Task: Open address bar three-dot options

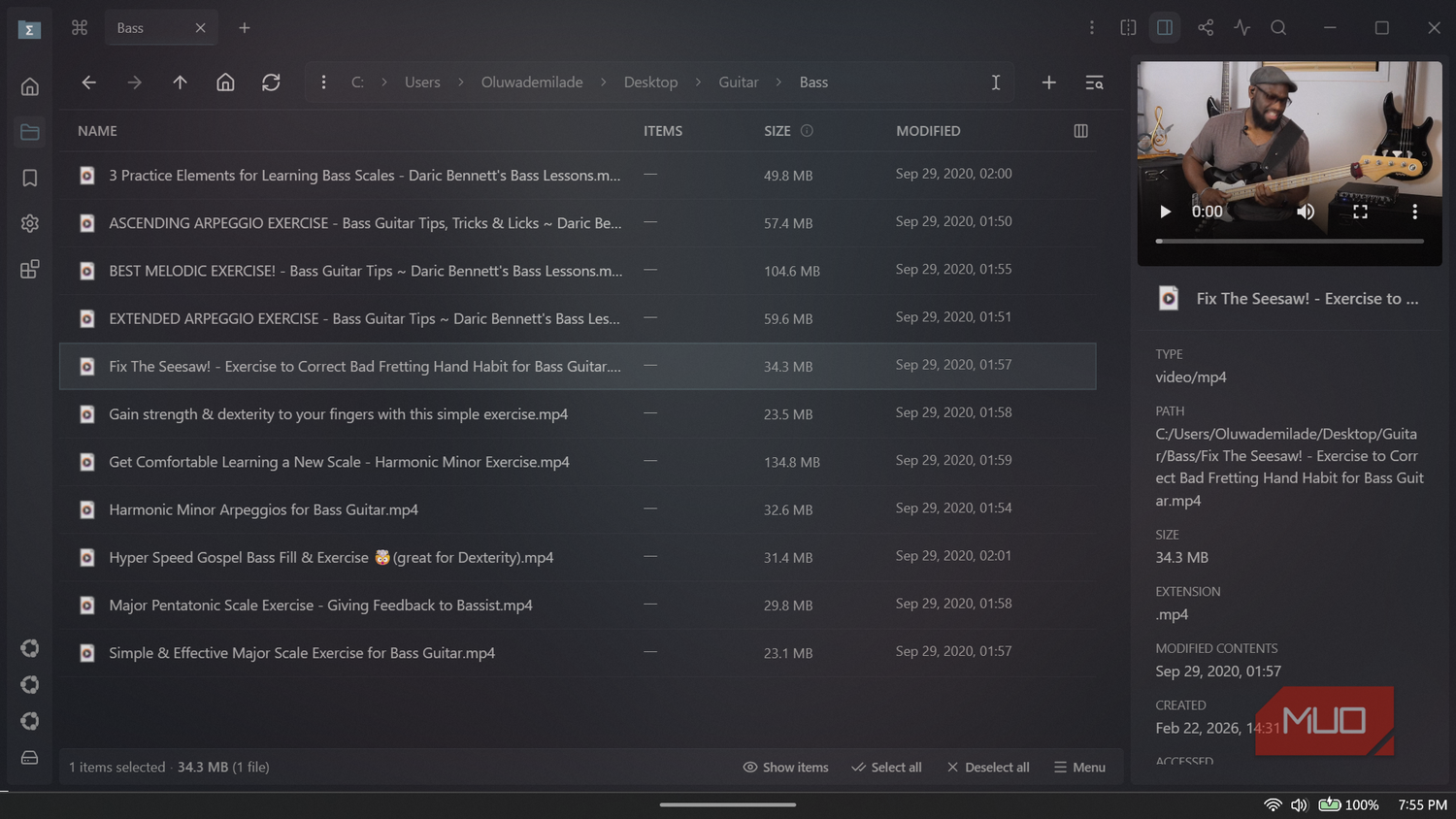Action: click(x=323, y=82)
